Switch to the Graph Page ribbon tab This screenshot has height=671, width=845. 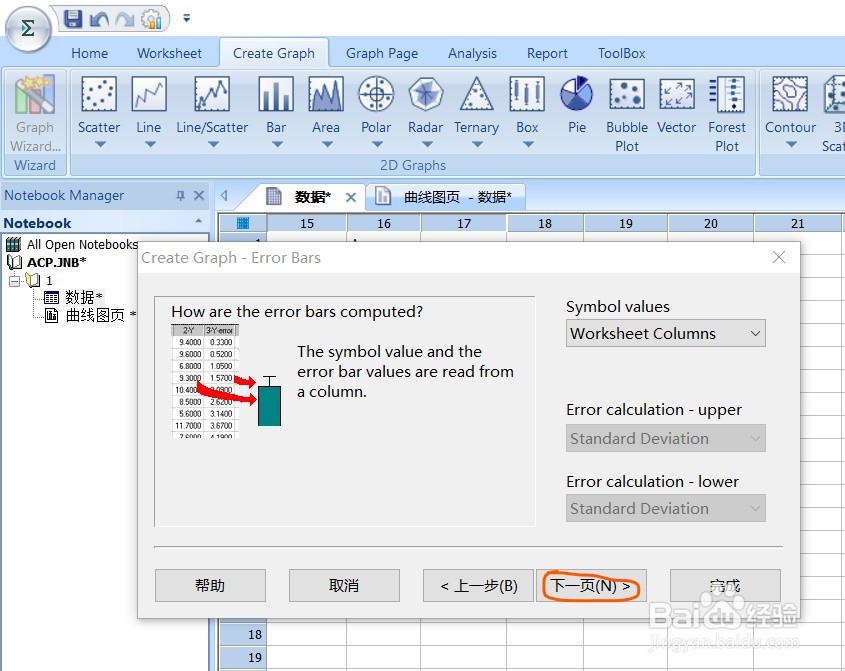[x=382, y=53]
